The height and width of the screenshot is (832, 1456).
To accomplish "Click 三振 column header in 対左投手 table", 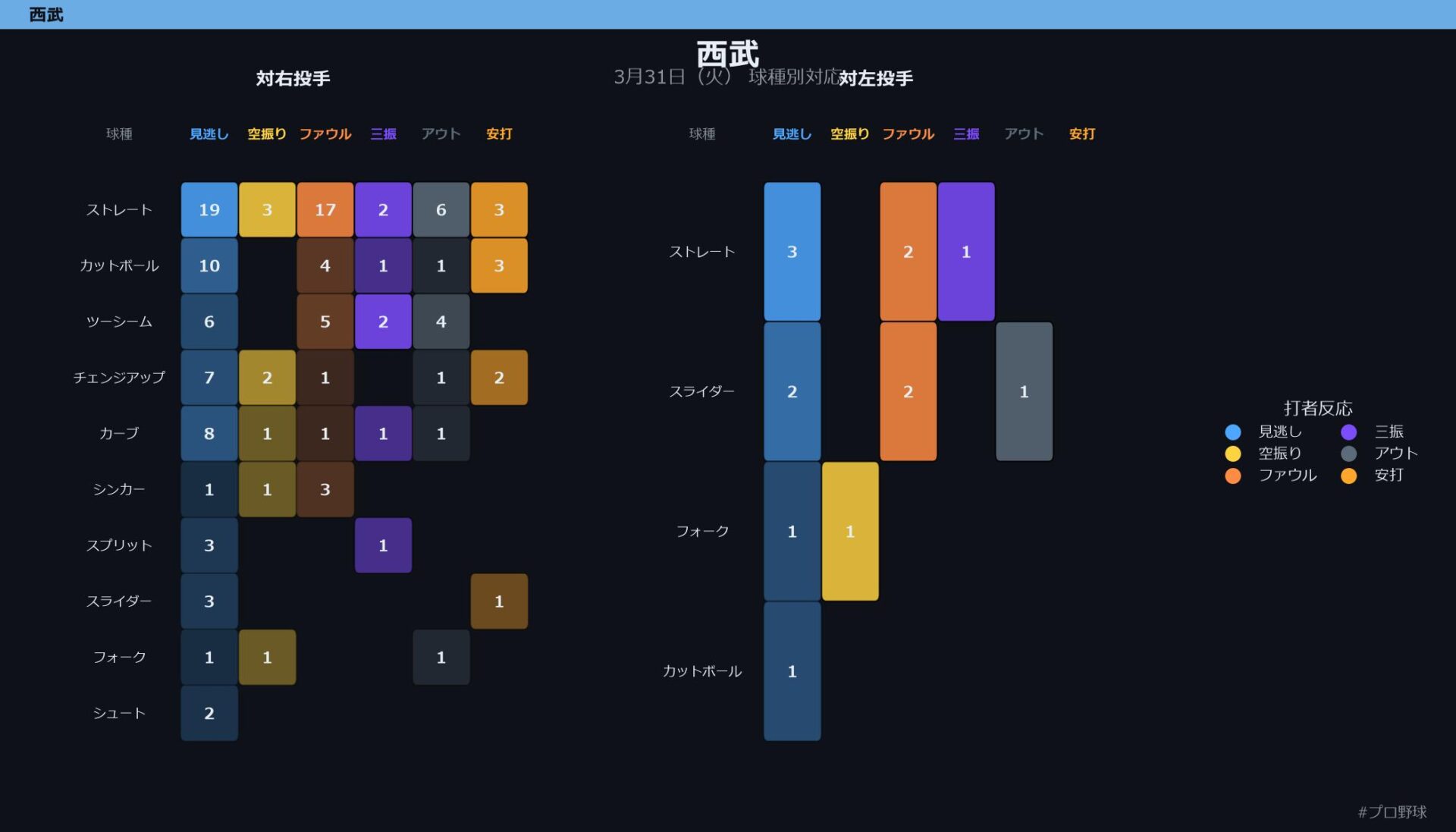I will pyautogui.click(x=966, y=134).
